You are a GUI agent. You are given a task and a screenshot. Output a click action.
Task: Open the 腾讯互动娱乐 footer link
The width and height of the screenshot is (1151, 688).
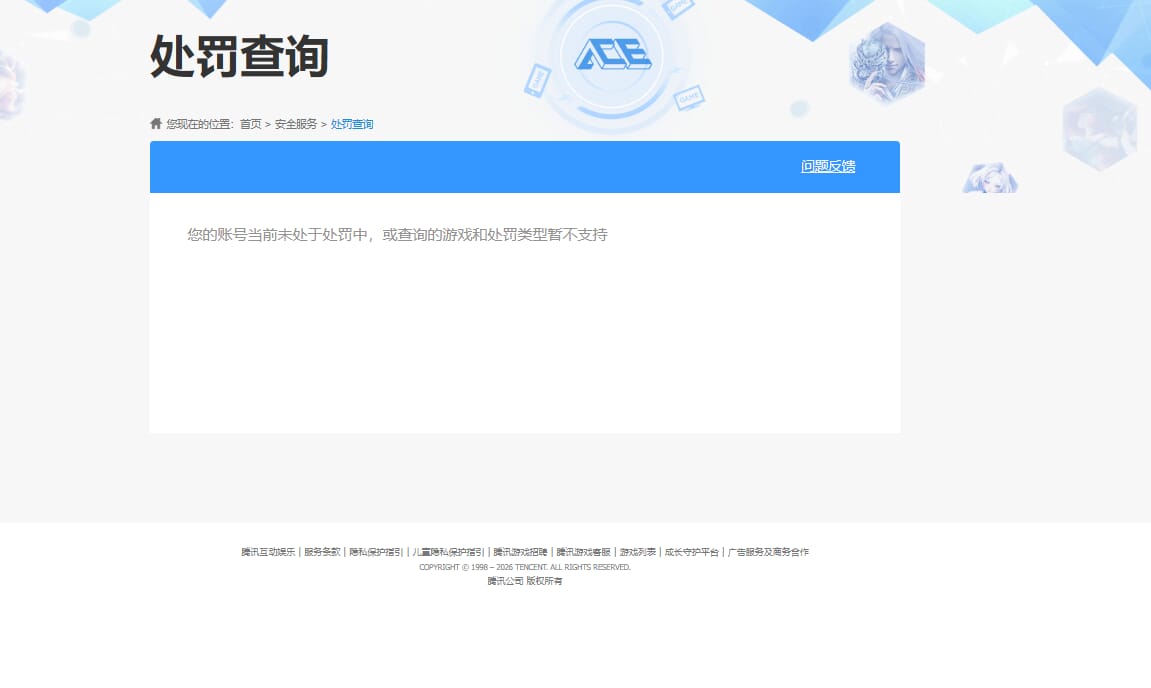(x=267, y=551)
